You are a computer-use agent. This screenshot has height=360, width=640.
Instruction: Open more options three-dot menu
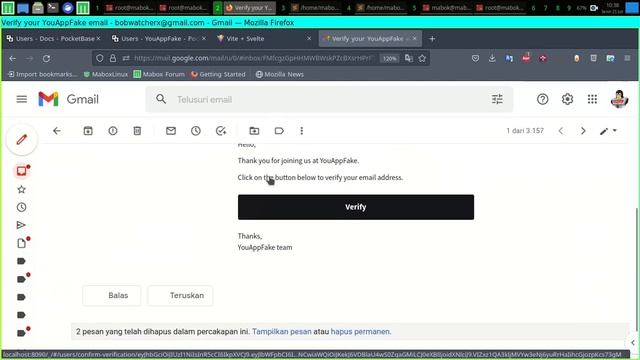(302, 131)
